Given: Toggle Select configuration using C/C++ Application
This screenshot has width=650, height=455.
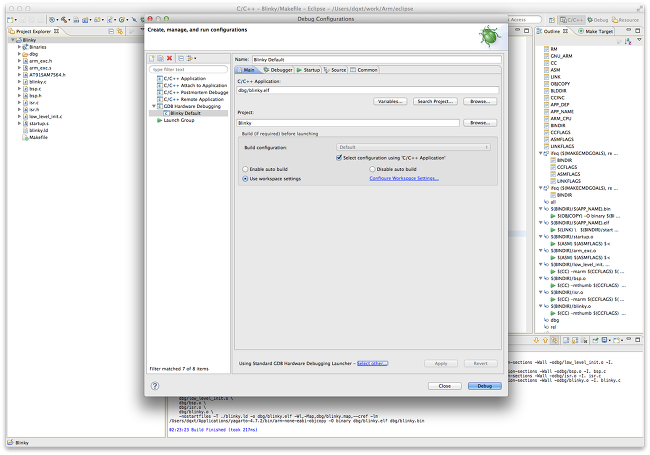Looking at the screenshot, I should pyautogui.click(x=339, y=158).
